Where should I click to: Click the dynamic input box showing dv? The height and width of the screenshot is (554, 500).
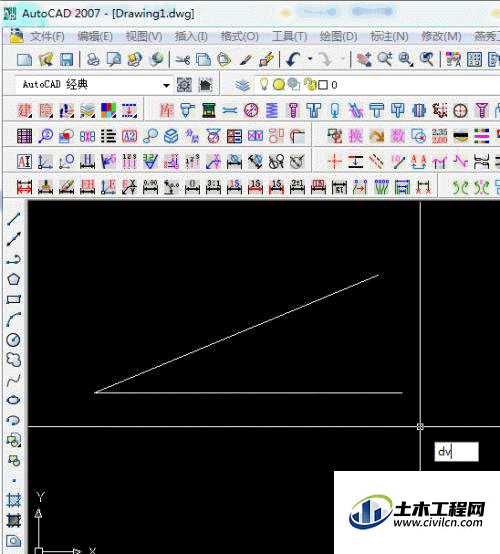click(x=456, y=452)
